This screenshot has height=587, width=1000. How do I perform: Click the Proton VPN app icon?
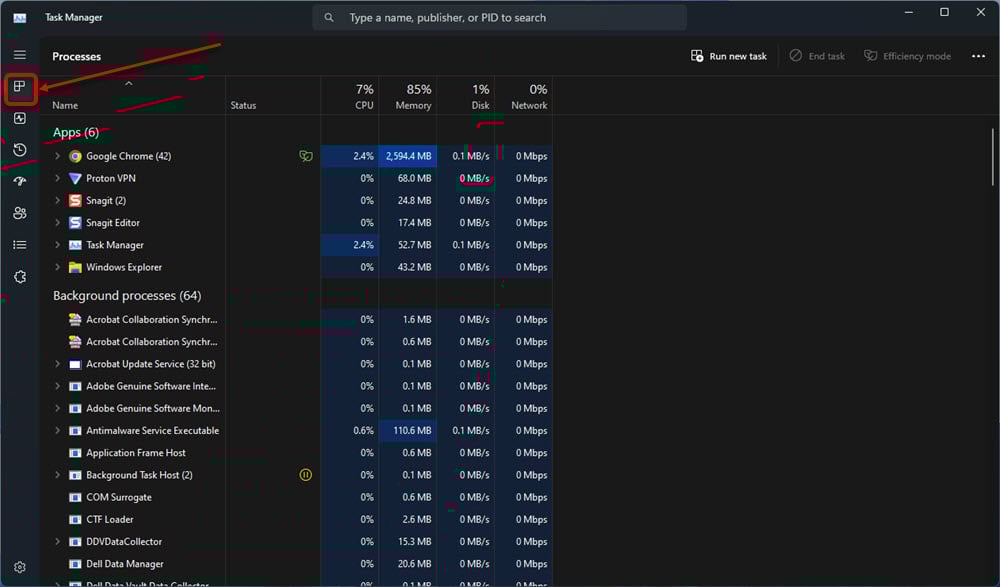(75, 179)
